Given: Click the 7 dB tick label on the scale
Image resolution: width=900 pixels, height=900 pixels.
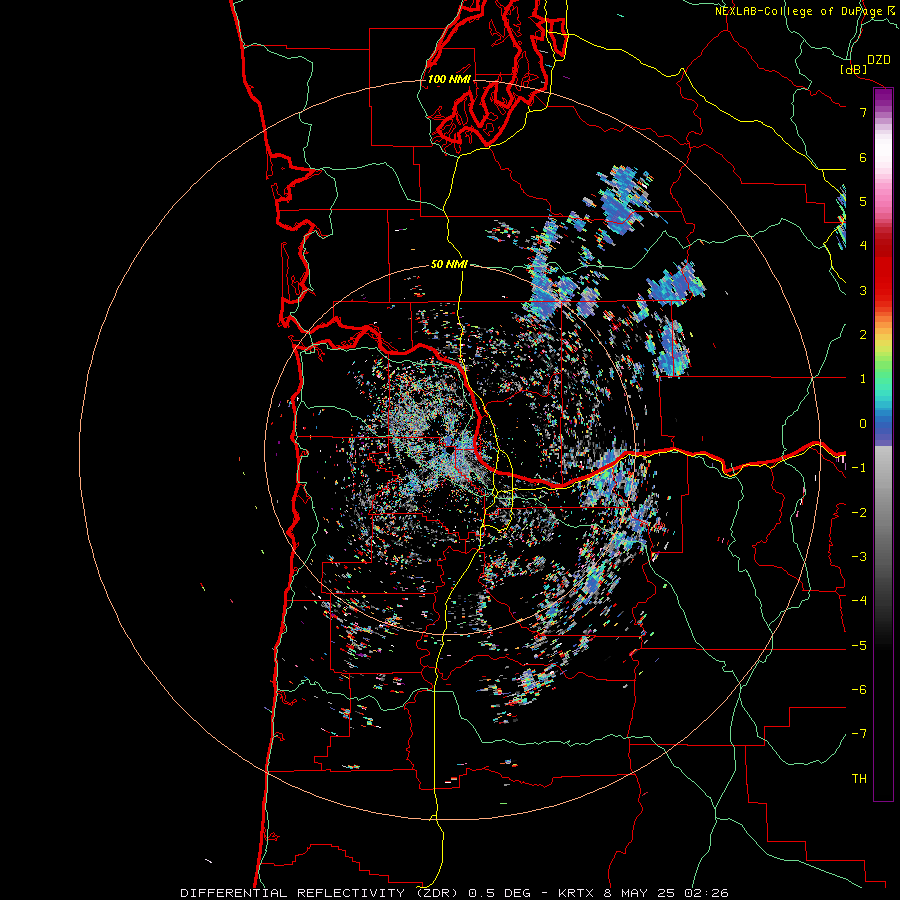Looking at the screenshot, I should [x=863, y=112].
